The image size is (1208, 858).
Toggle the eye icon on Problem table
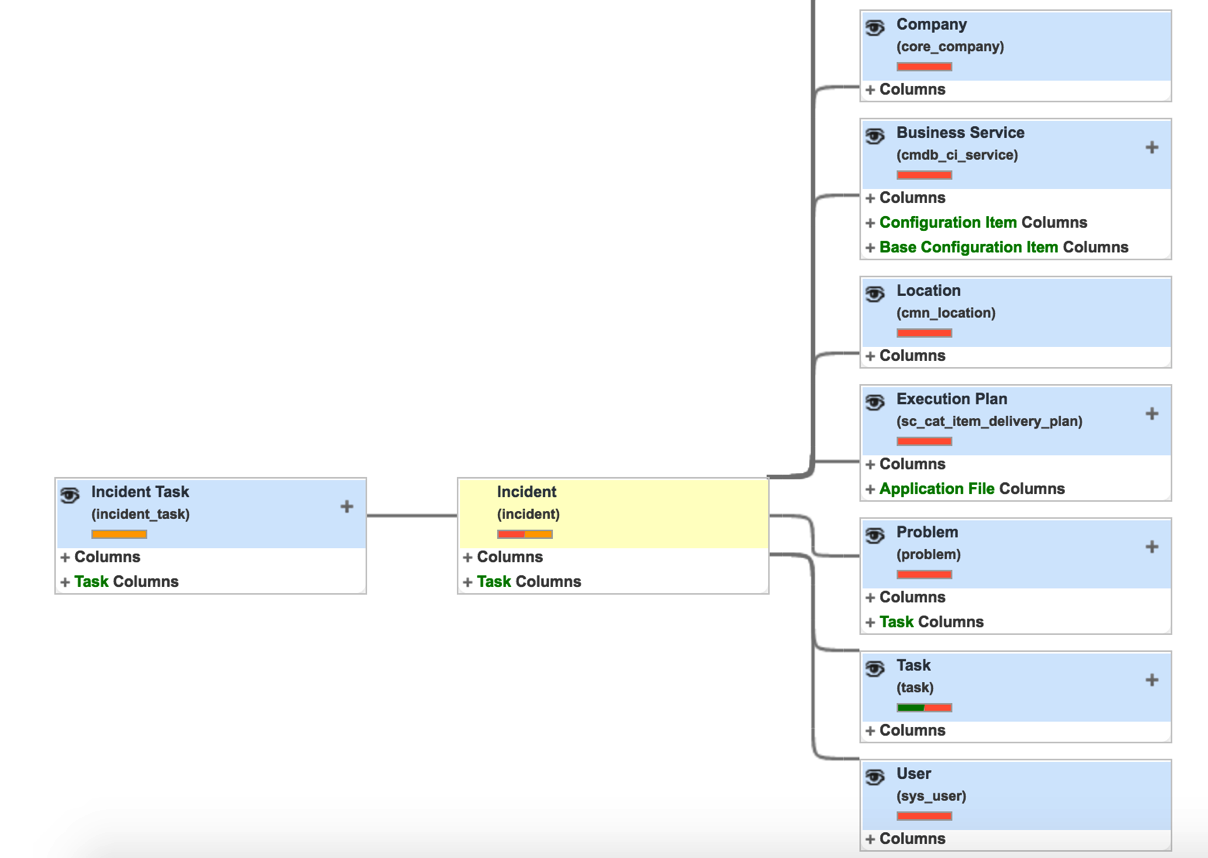point(875,536)
